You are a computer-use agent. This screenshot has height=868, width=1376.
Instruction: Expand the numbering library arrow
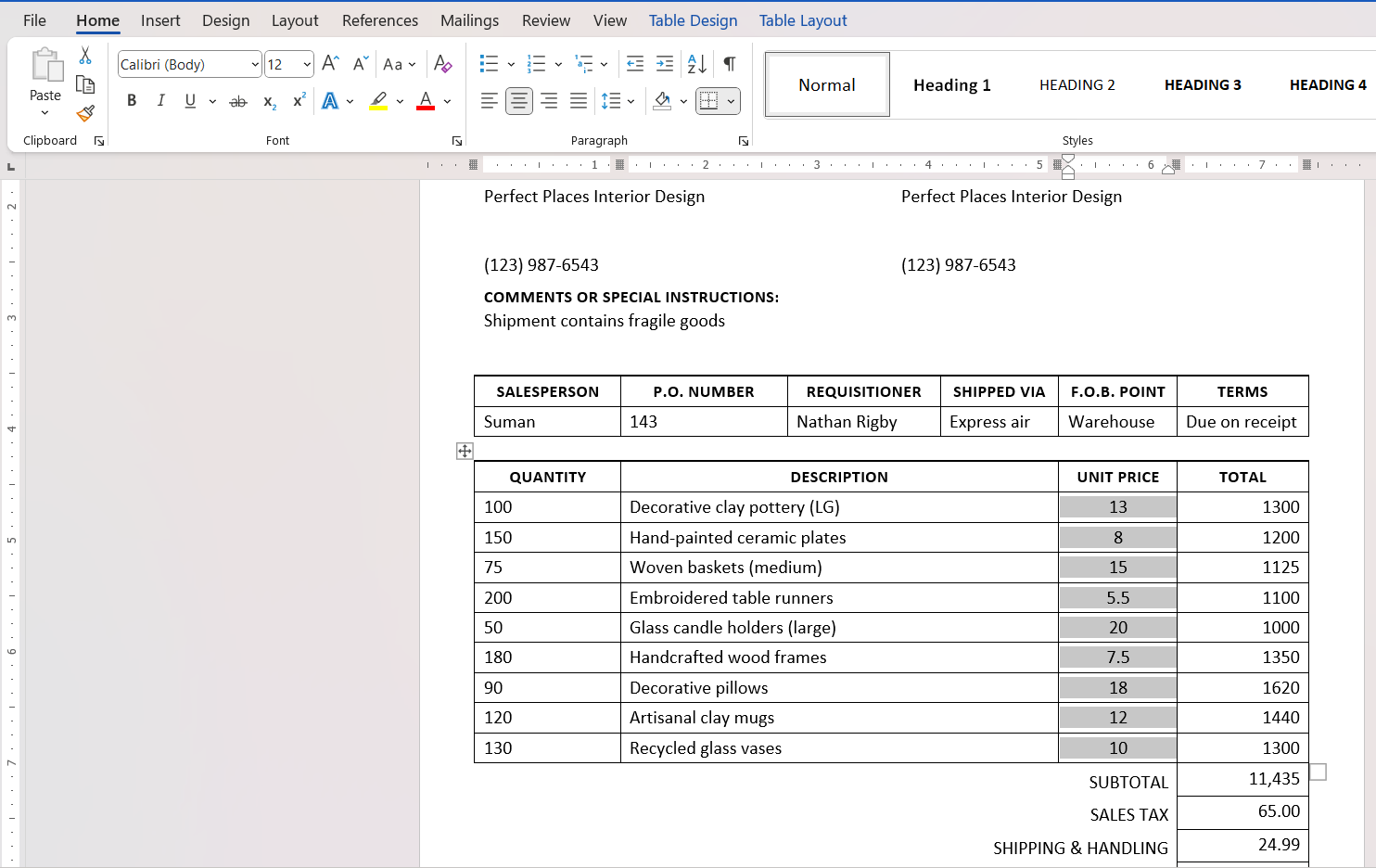pyautogui.click(x=558, y=64)
